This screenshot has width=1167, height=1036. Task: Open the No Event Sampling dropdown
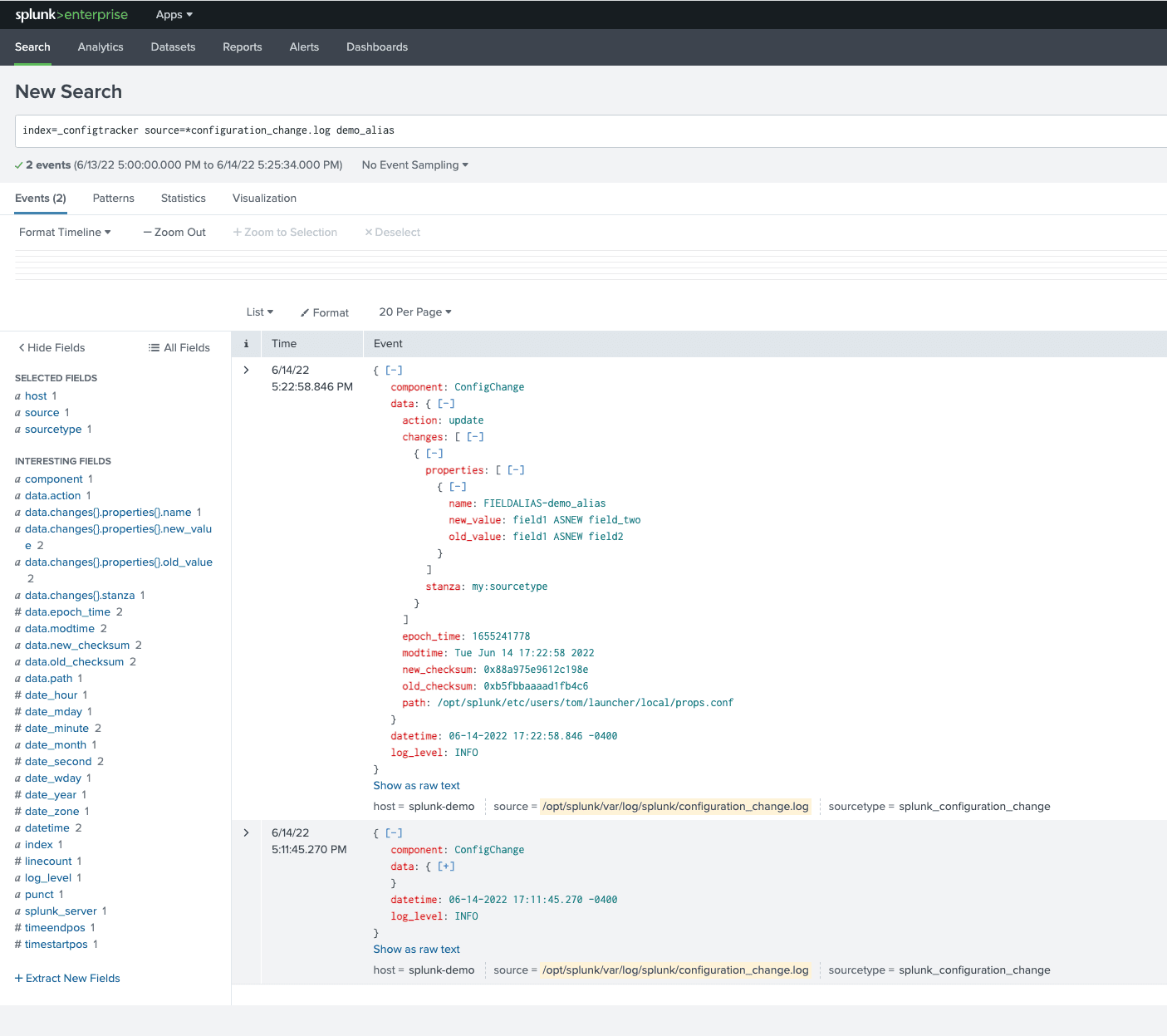pos(415,165)
